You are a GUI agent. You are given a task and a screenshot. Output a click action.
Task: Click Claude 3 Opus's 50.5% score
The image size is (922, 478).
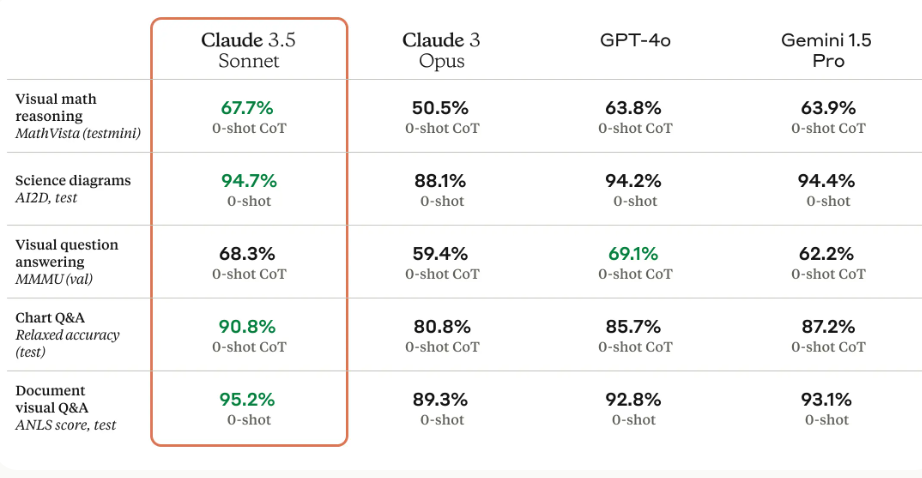coord(441,108)
